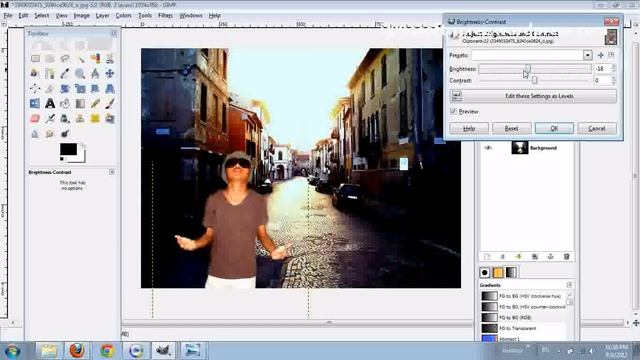Open the Presets dropdown
Viewport: 640px width, 360px height.
point(587,55)
